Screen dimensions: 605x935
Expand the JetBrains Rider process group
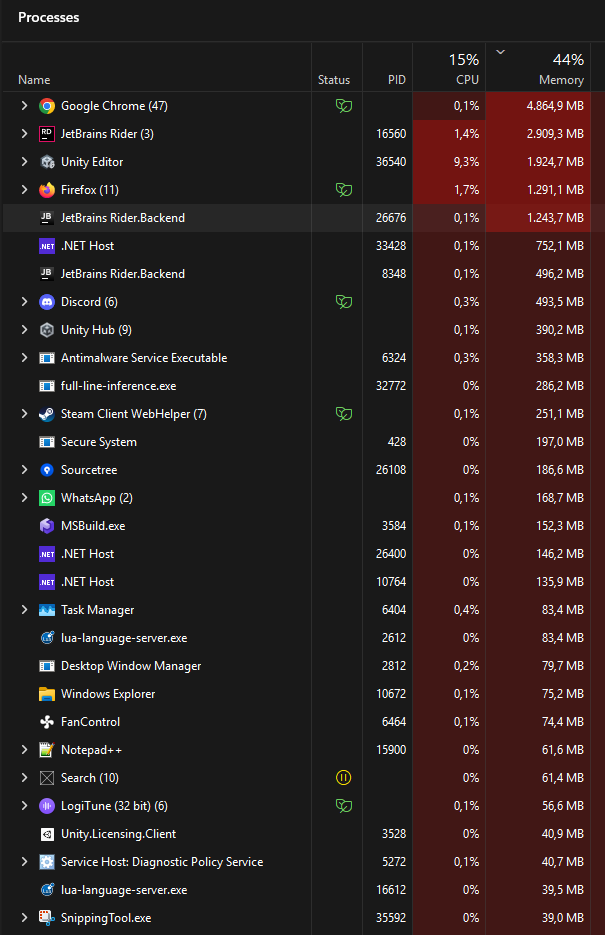click(22, 133)
